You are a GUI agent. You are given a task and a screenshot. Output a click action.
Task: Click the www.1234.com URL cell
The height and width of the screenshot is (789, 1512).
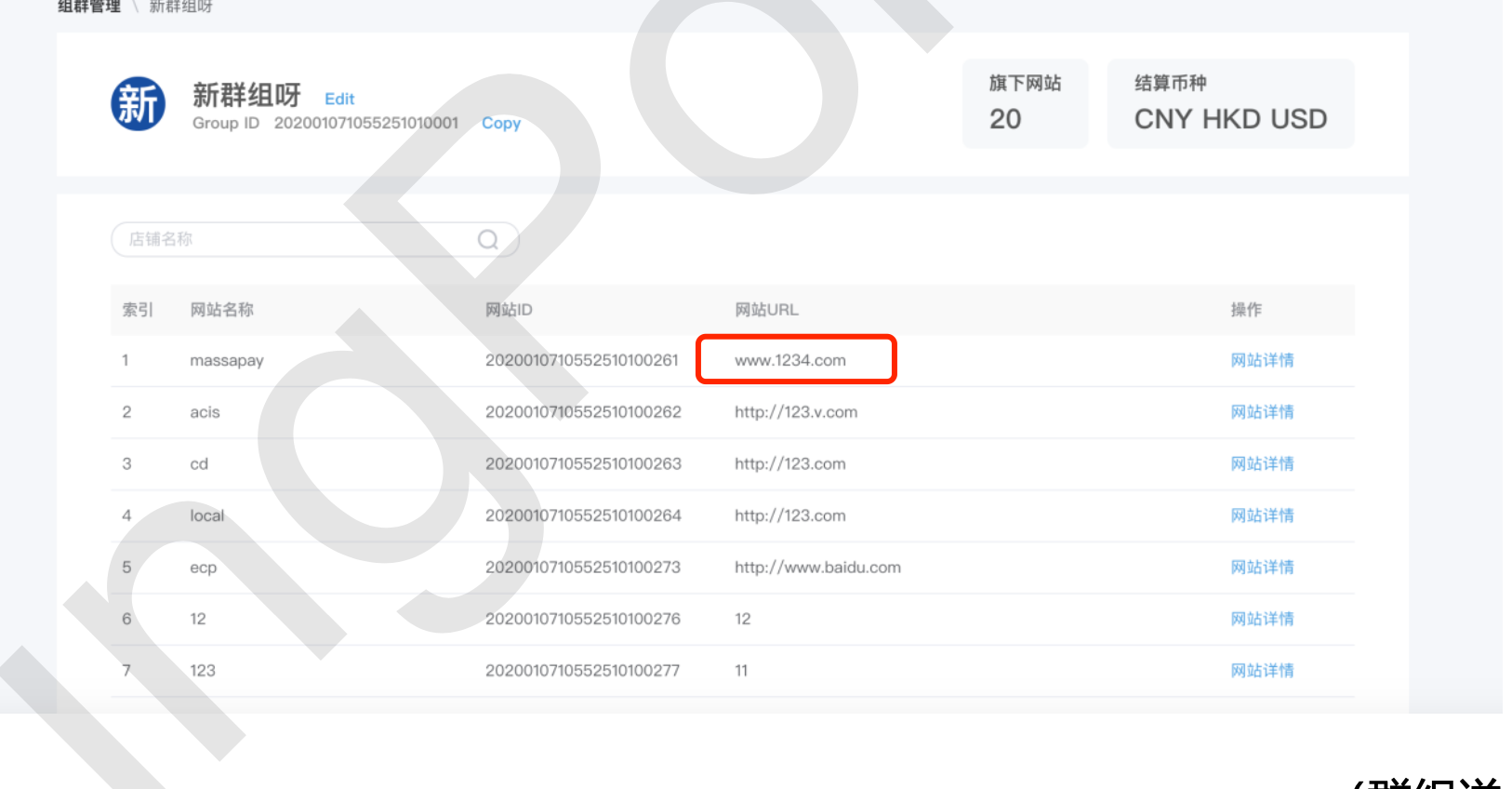[x=790, y=360]
